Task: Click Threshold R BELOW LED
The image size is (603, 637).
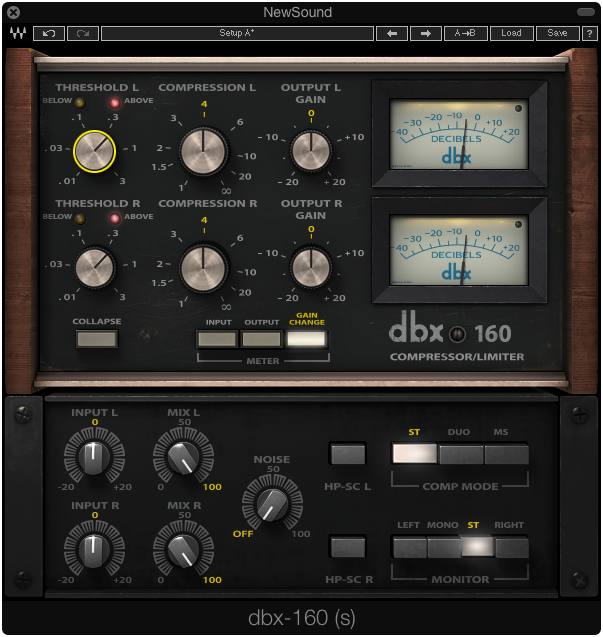Action: tap(80, 219)
